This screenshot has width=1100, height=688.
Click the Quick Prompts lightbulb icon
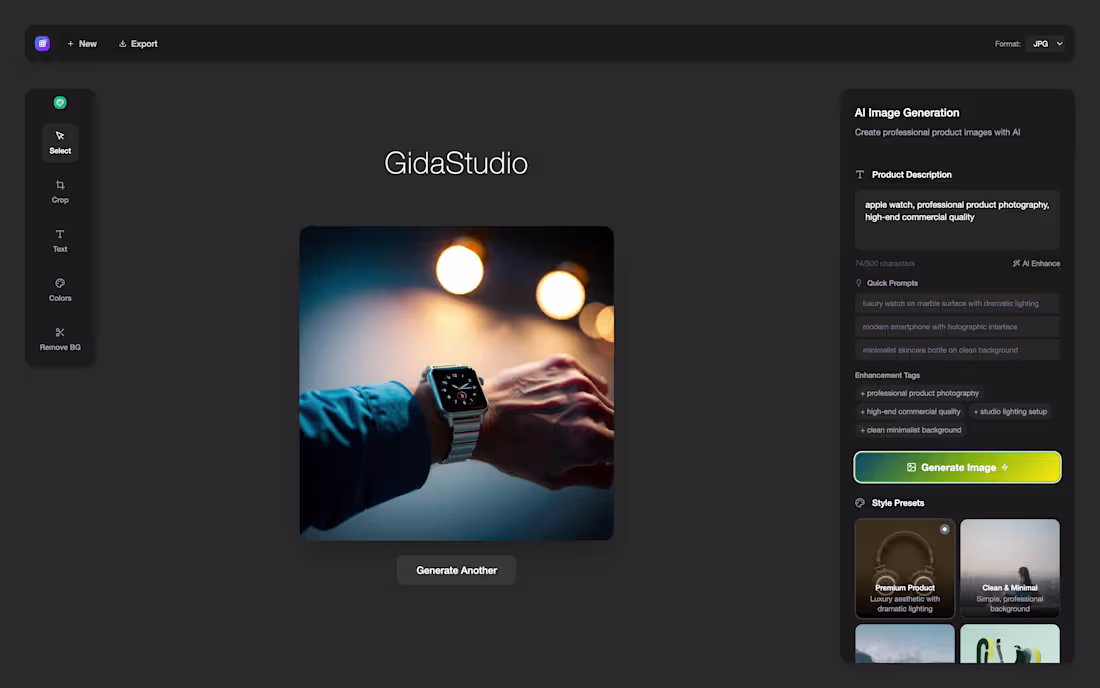click(859, 283)
